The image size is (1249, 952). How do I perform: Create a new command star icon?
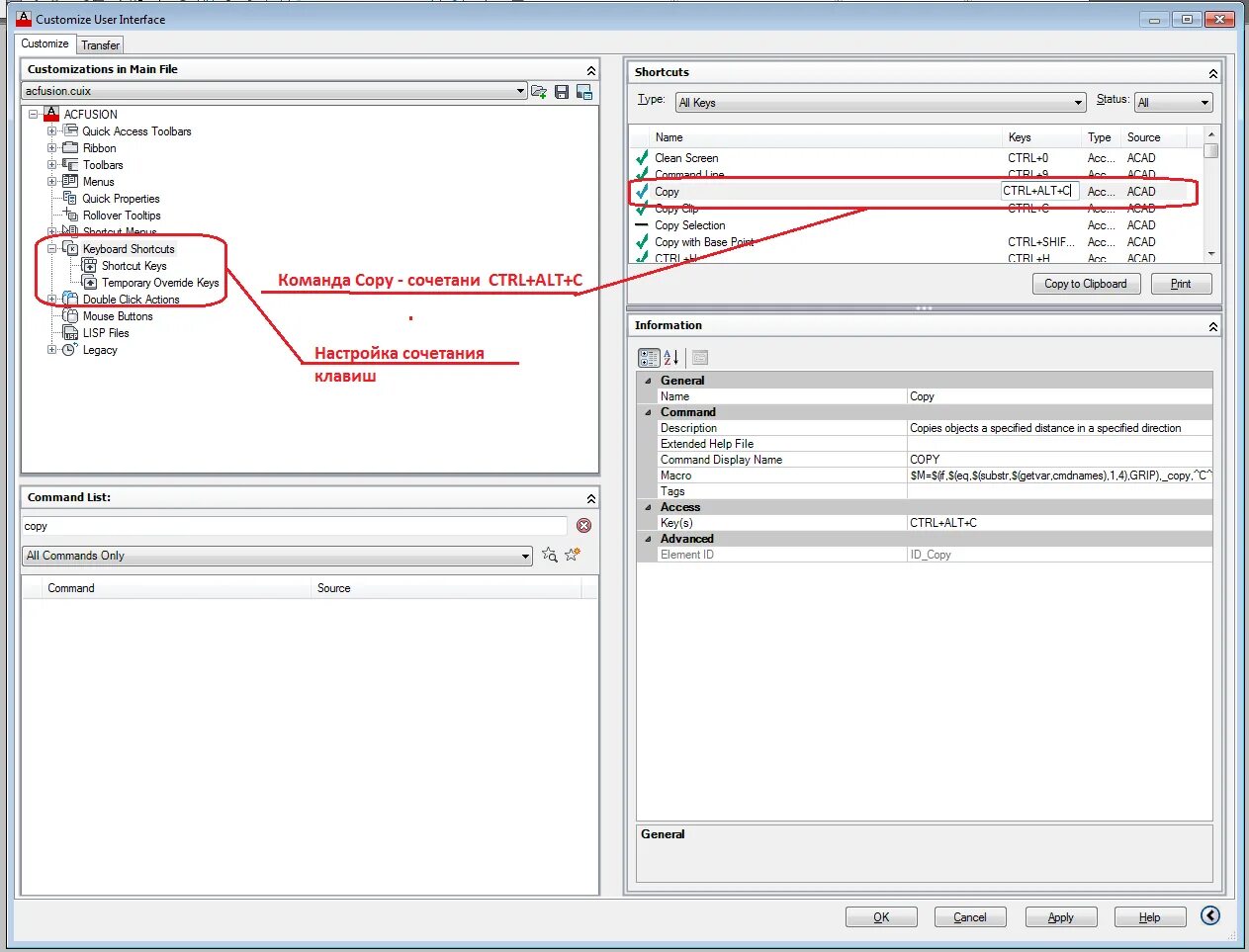(x=573, y=555)
